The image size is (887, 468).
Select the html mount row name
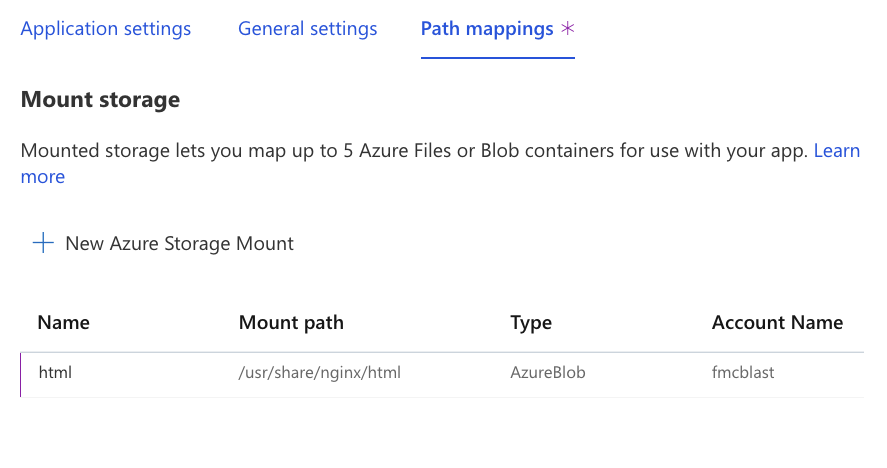point(55,372)
